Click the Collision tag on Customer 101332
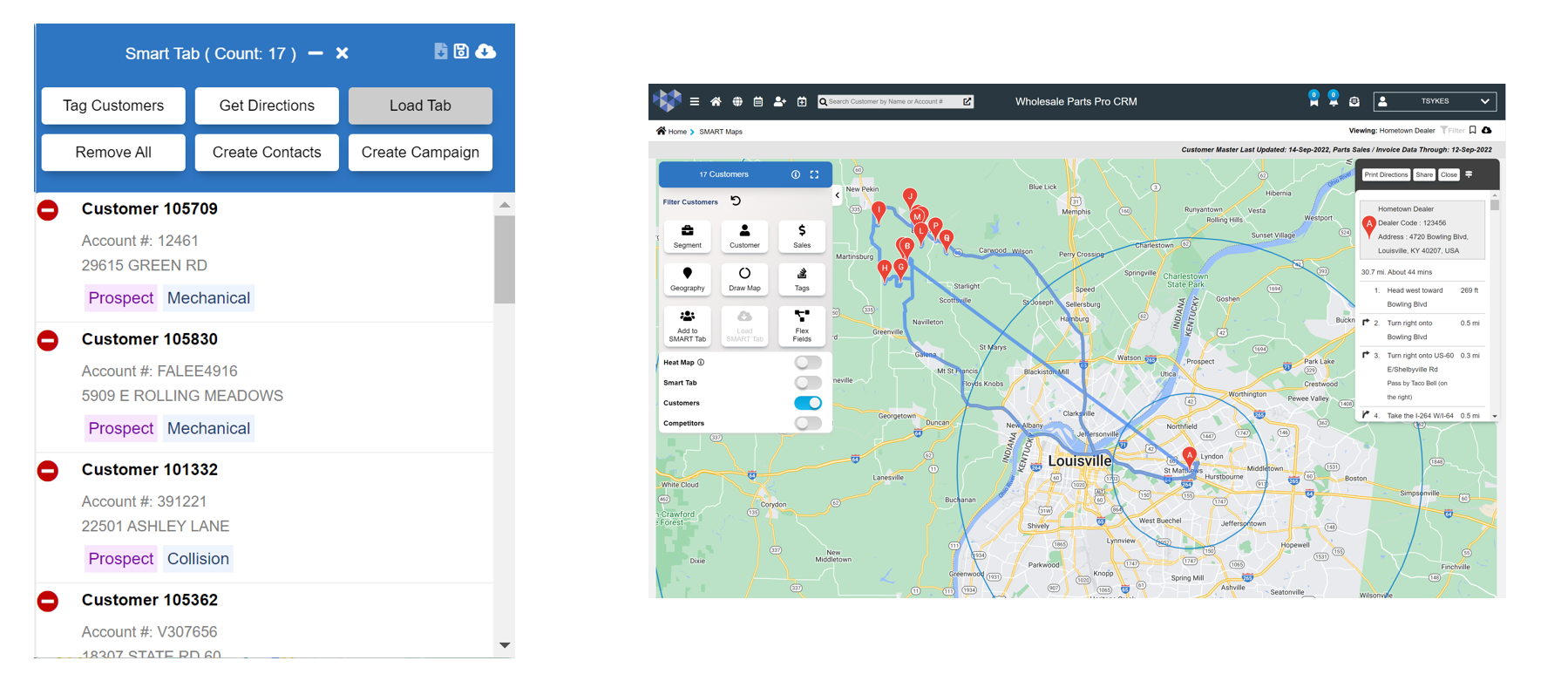This screenshot has width=1568, height=681. coord(198,559)
